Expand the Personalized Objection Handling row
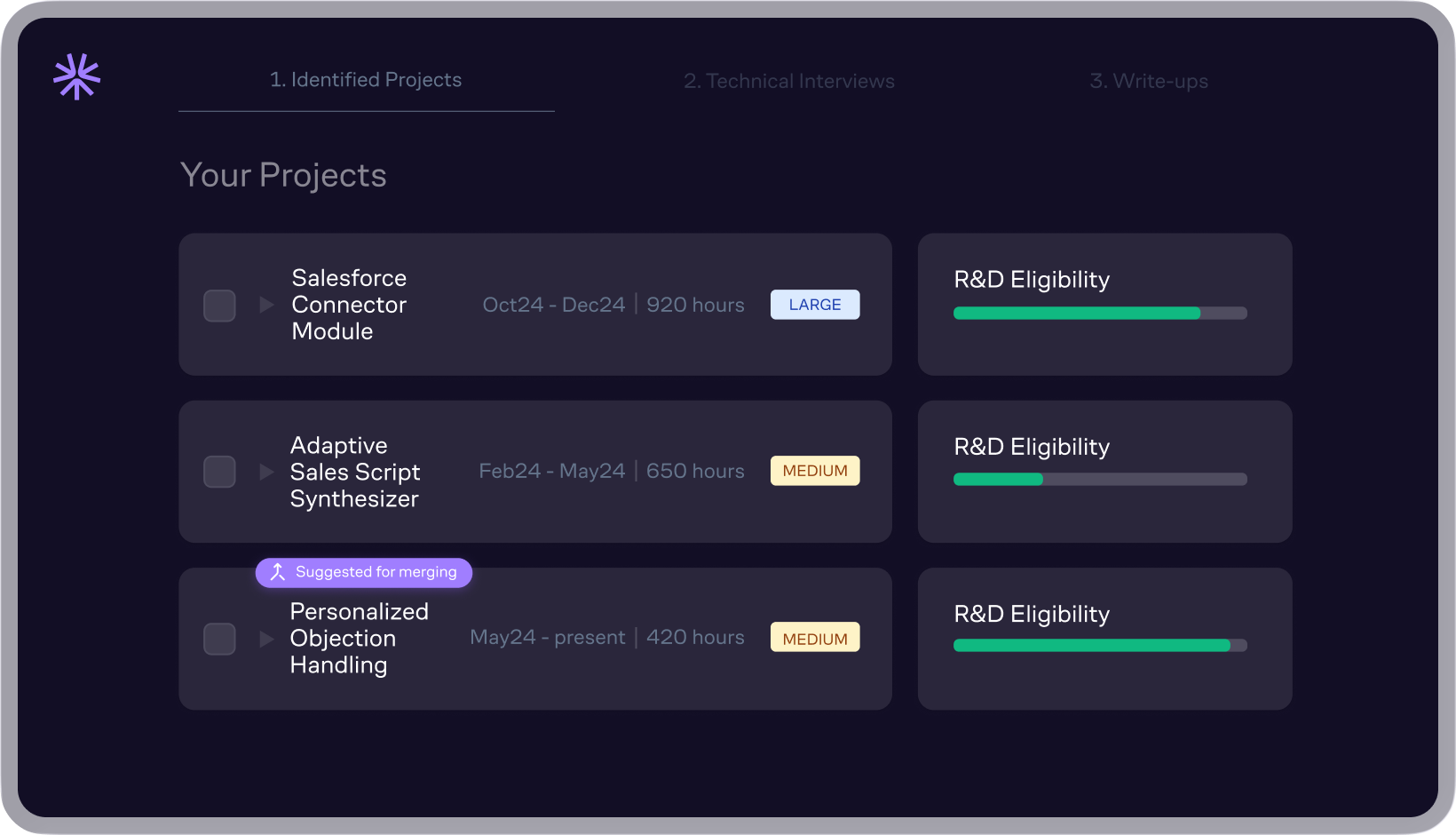The width and height of the screenshot is (1456, 835). point(266,638)
